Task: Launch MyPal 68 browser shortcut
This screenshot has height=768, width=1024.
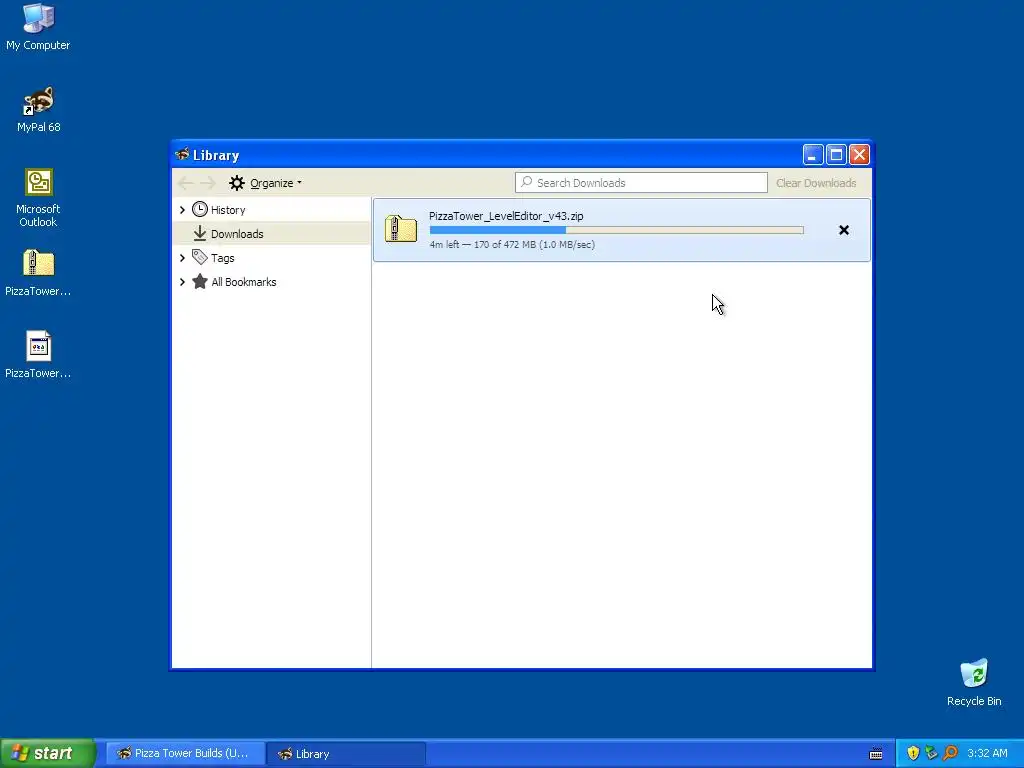Action: [39, 110]
